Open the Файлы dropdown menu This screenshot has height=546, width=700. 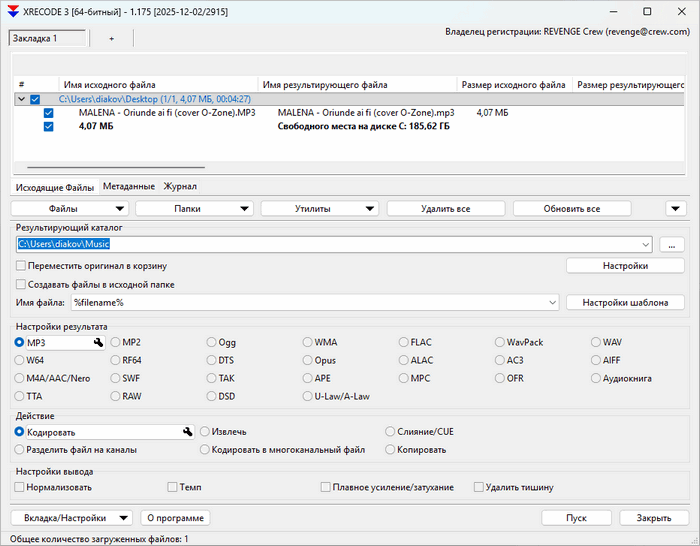70,208
